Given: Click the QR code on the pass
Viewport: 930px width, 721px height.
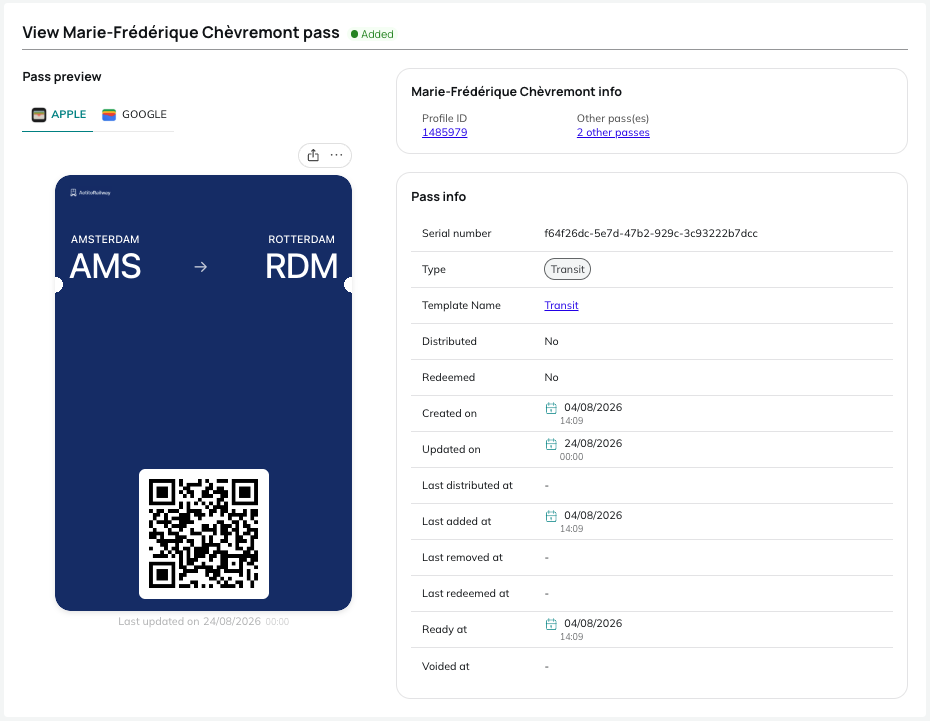Looking at the screenshot, I should (x=204, y=534).
